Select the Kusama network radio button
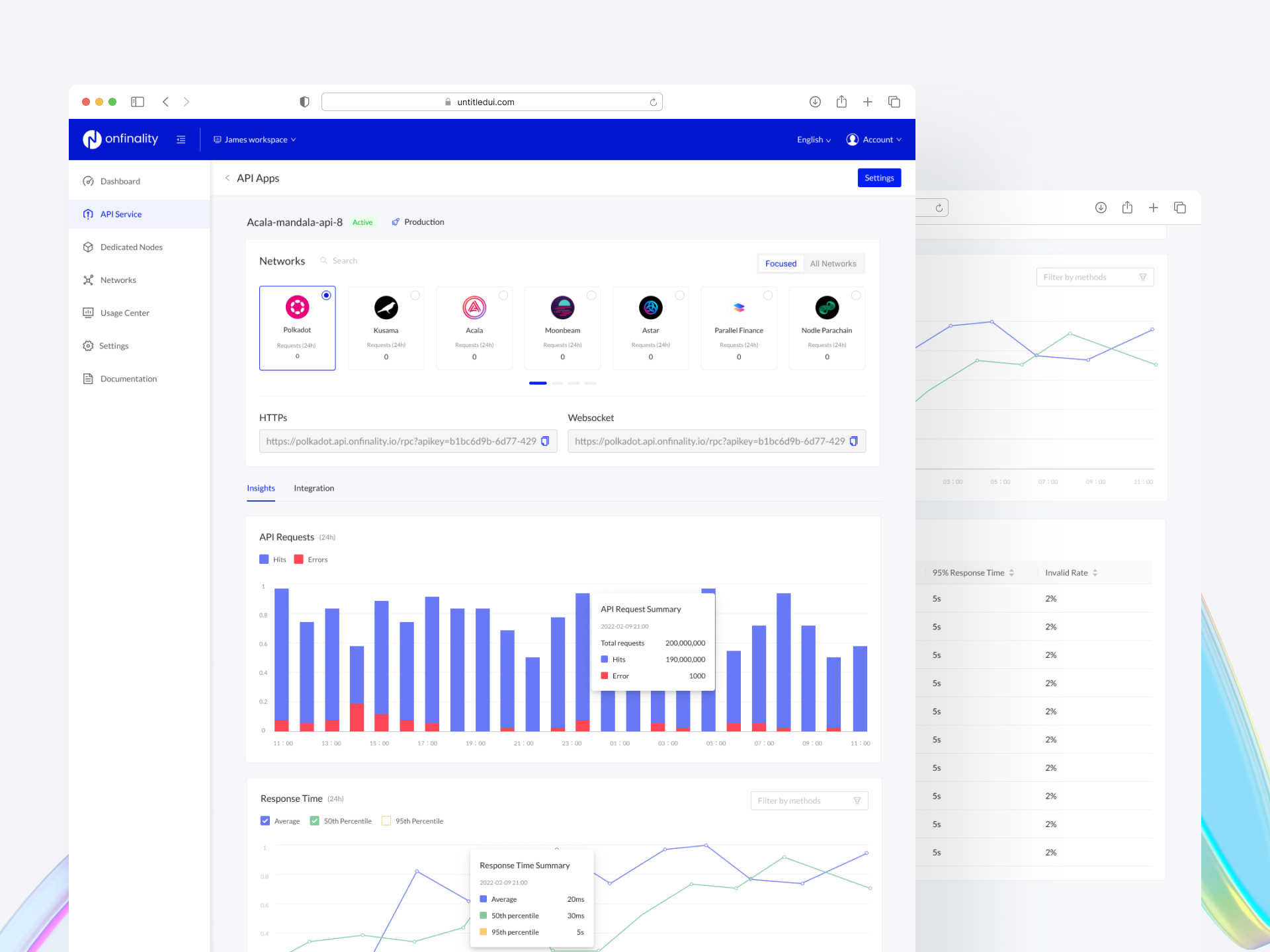Screen dimensions: 1270x952 point(415,296)
